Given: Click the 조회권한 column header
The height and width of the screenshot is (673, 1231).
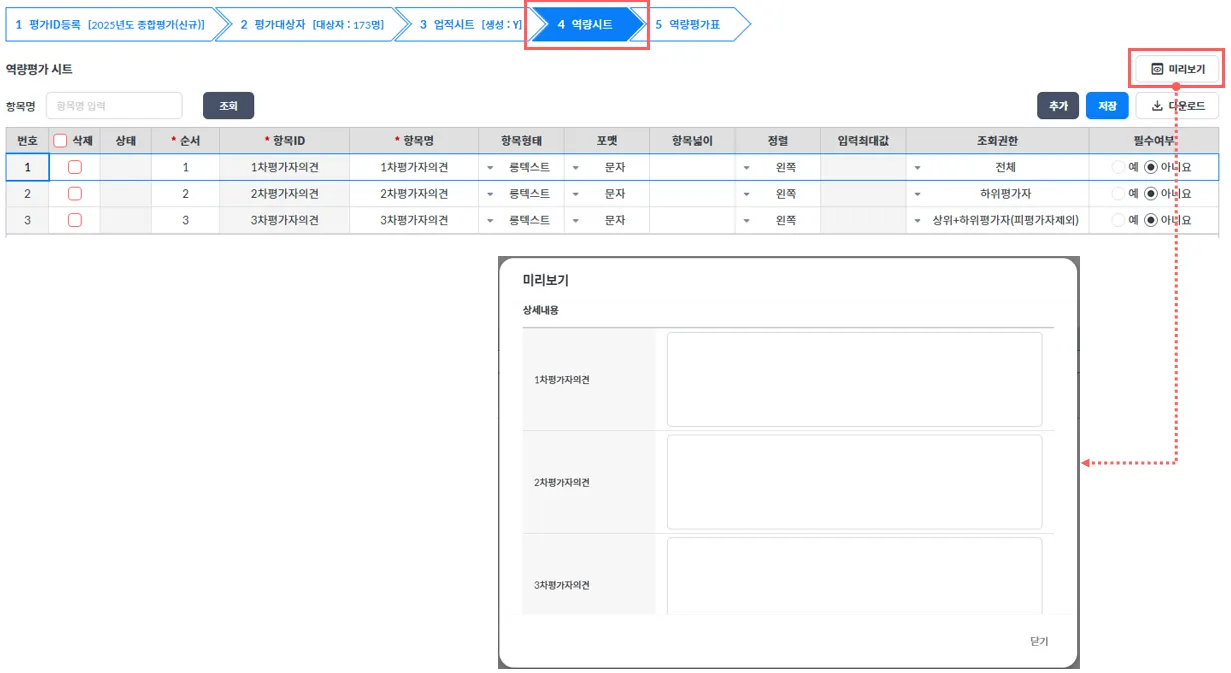Looking at the screenshot, I should coord(997,141).
